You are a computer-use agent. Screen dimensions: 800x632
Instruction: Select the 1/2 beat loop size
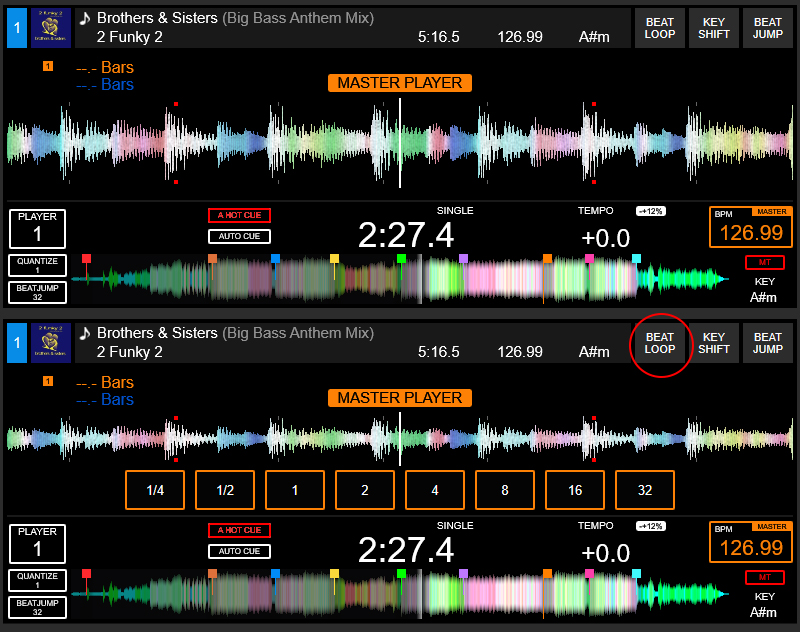(x=225, y=490)
